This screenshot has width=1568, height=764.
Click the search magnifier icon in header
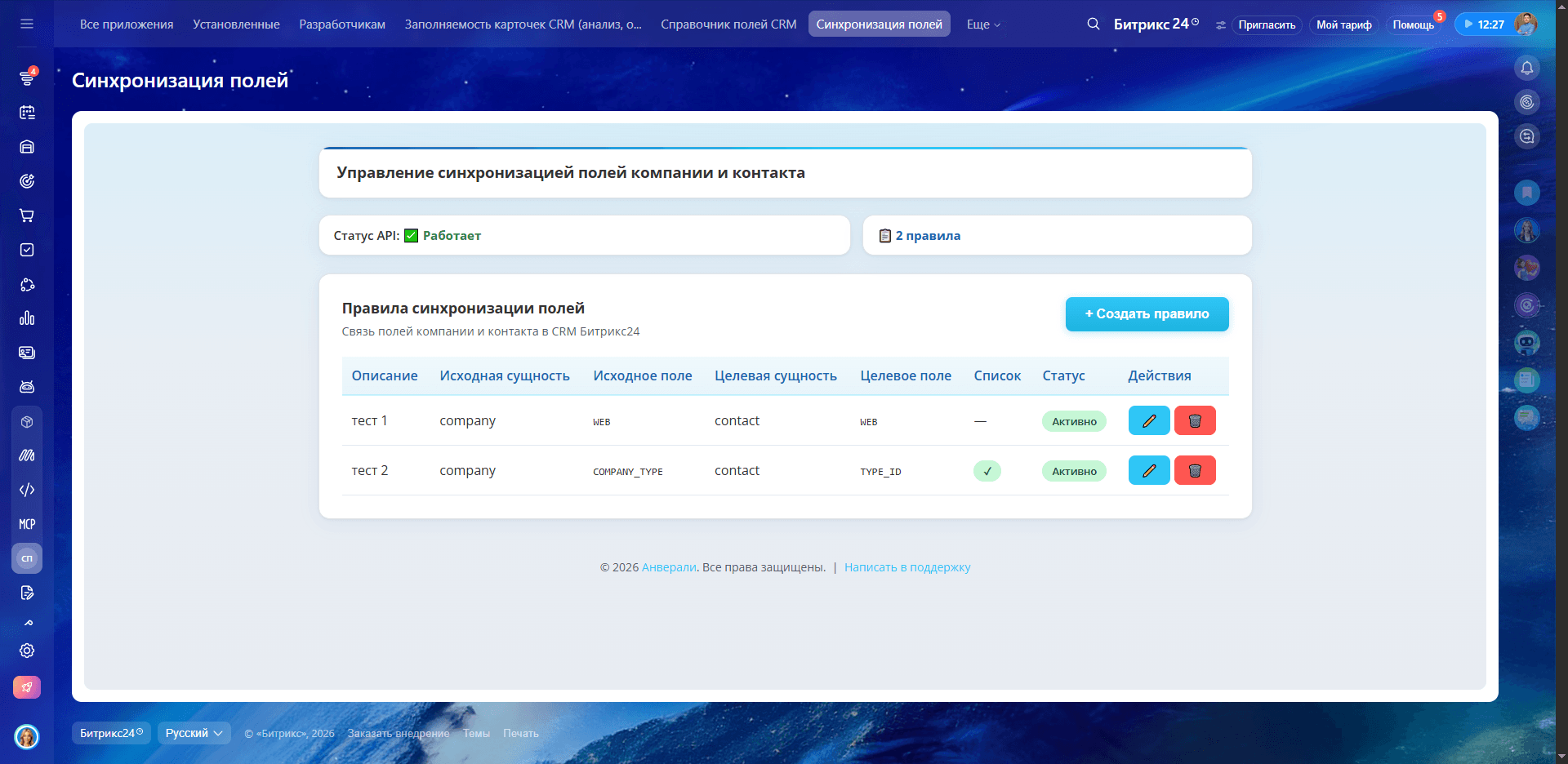coord(1094,24)
